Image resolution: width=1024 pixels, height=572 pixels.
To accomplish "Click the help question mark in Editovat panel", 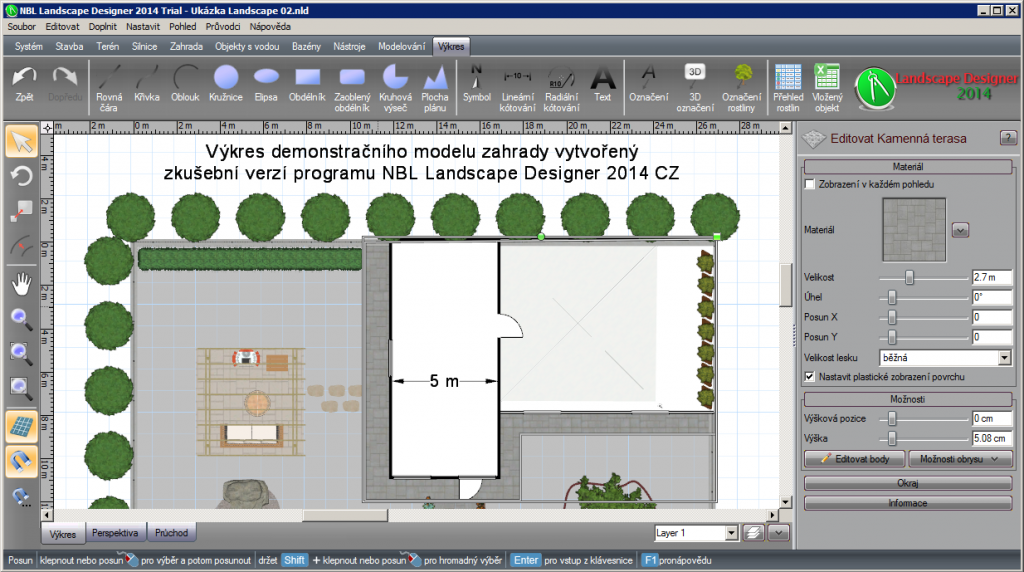I will coord(1008,138).
